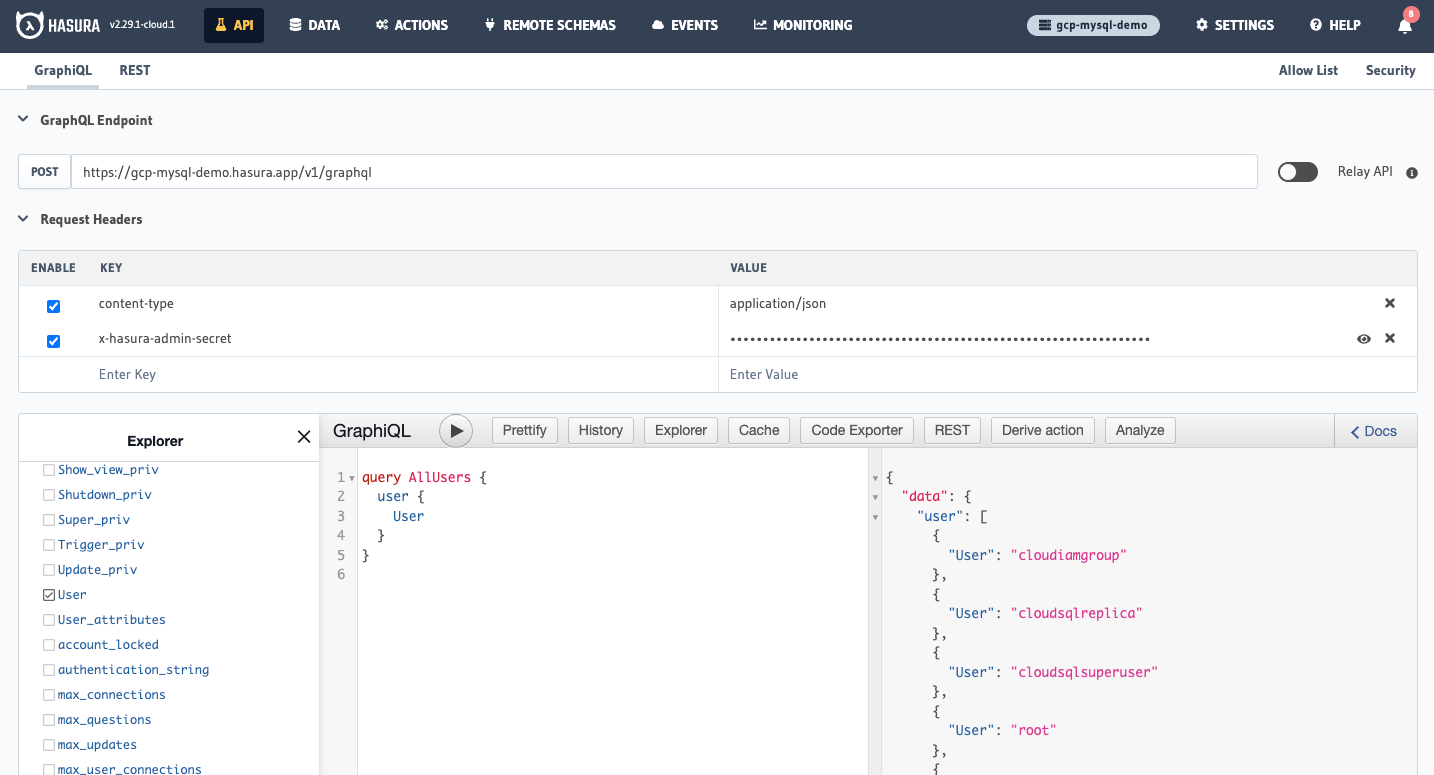Open the Security link
1434x775 pixels.
[x=1390, y=70]
